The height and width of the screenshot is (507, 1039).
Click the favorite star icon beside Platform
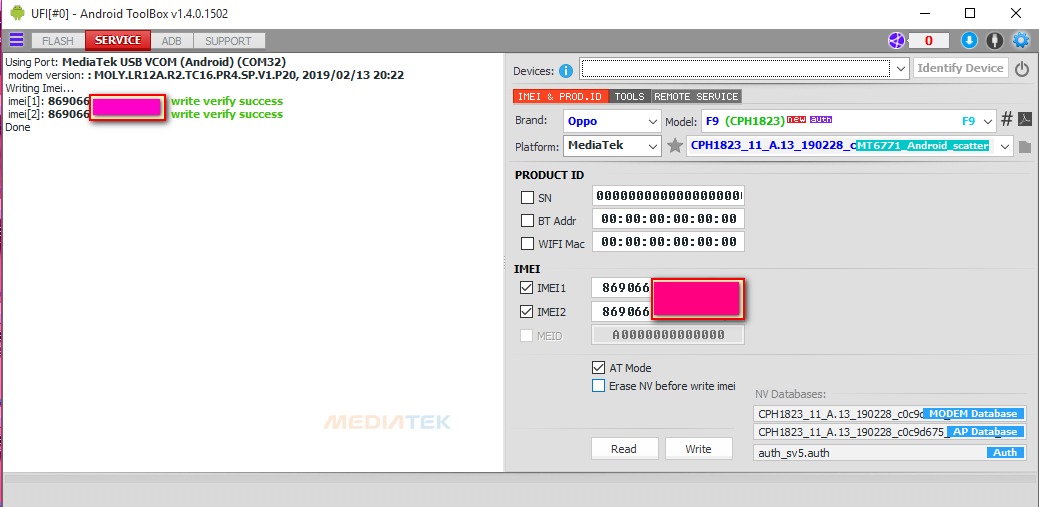(x=675, y=146)
